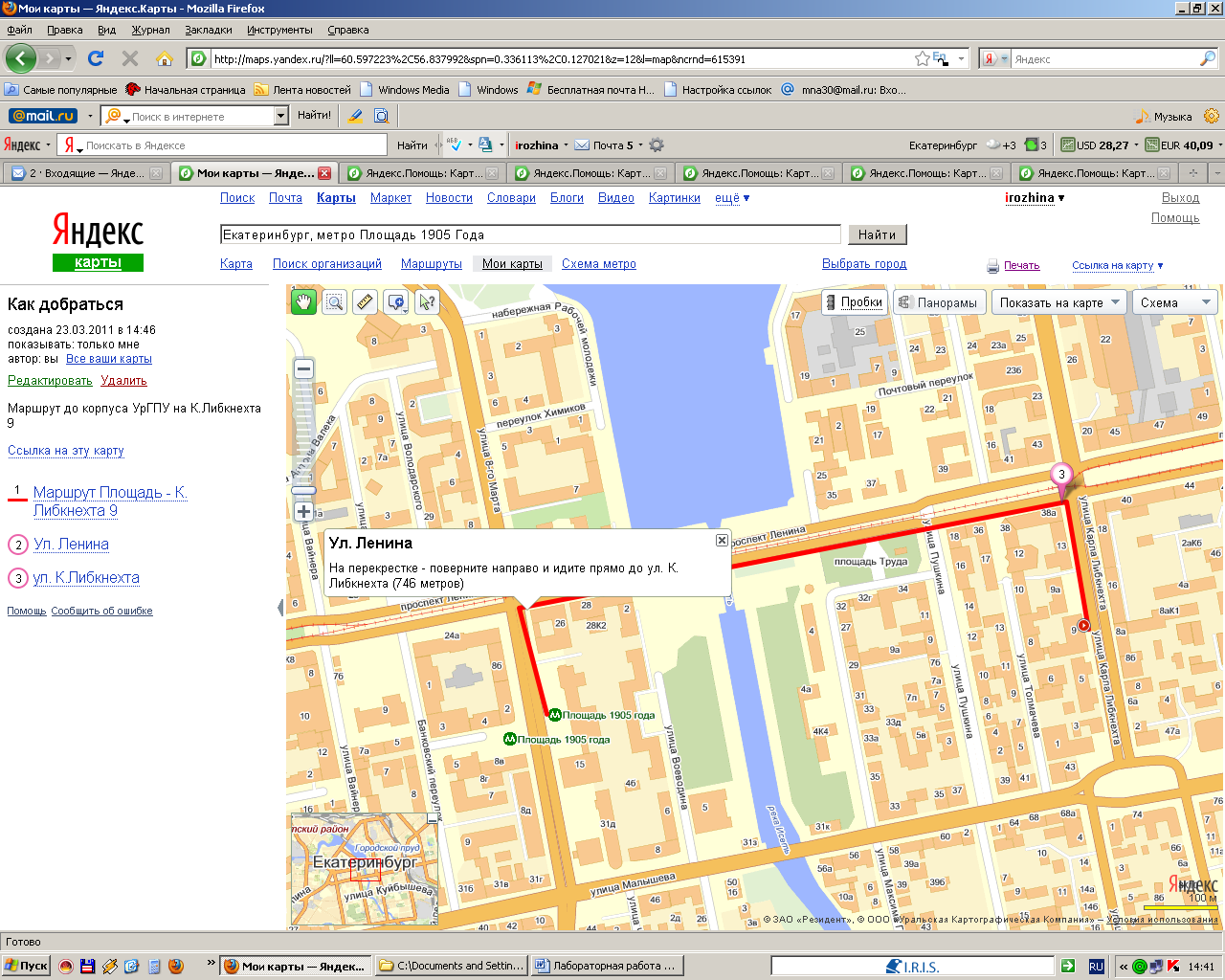Select the hand pan tool on map

tap(303, 302)
